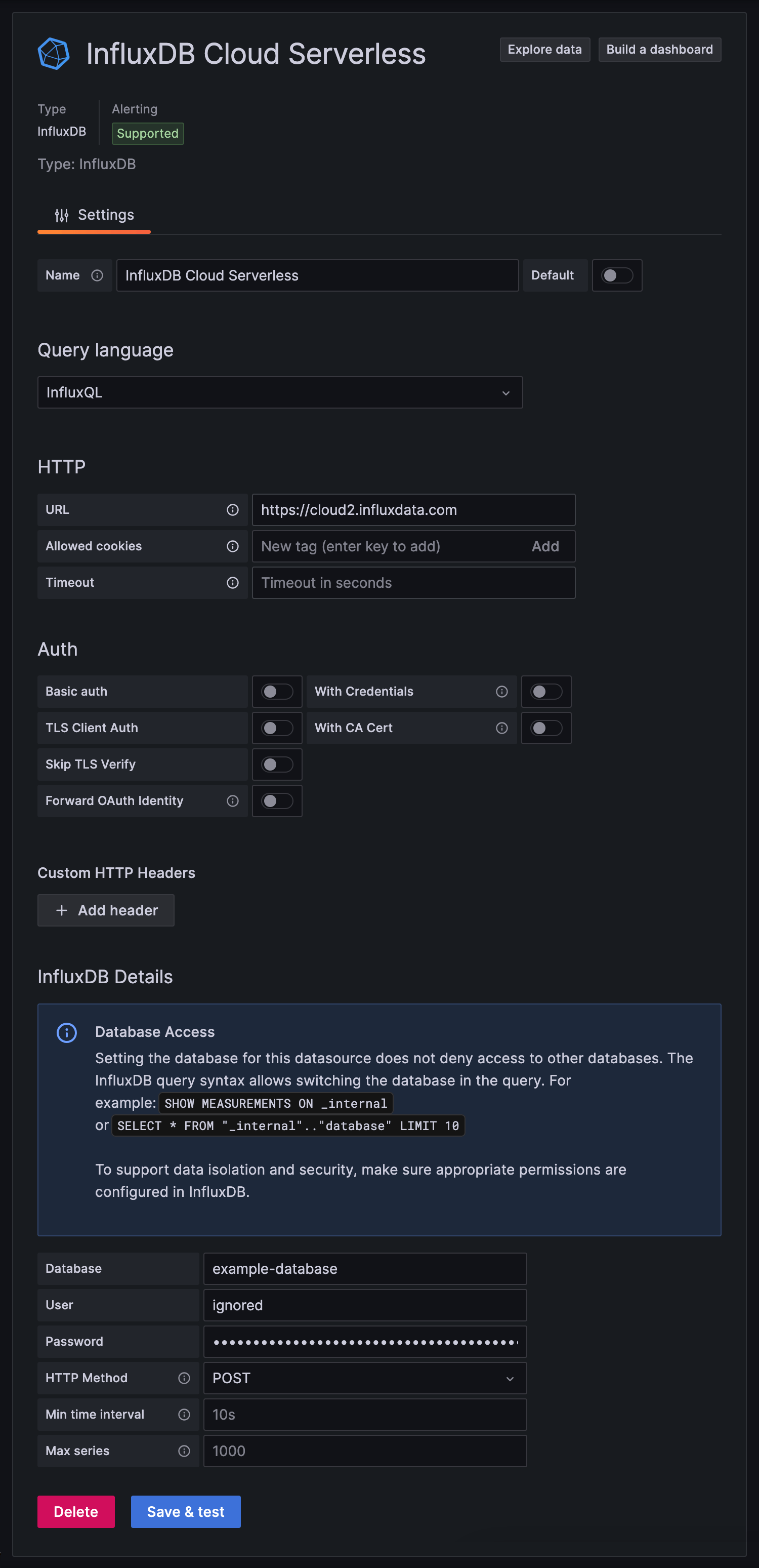Click the With Credentials info icon
The height and width of the screenshot is (1568, 759).
[x=502, y=692]
